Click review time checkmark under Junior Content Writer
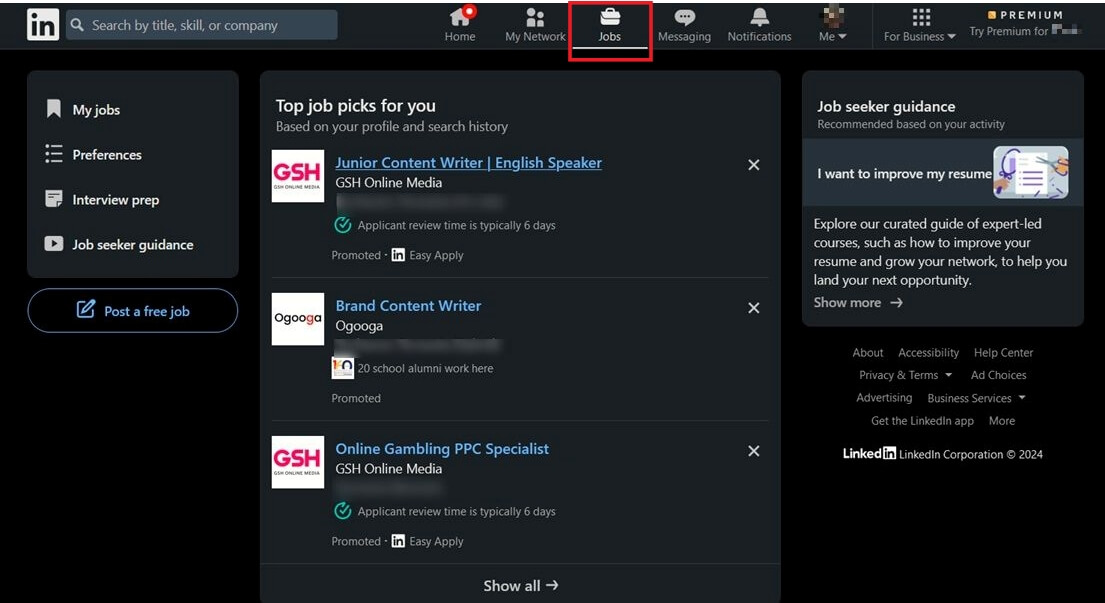Image resolution: width=1105 pixels, height=603 pixels. 342,225
